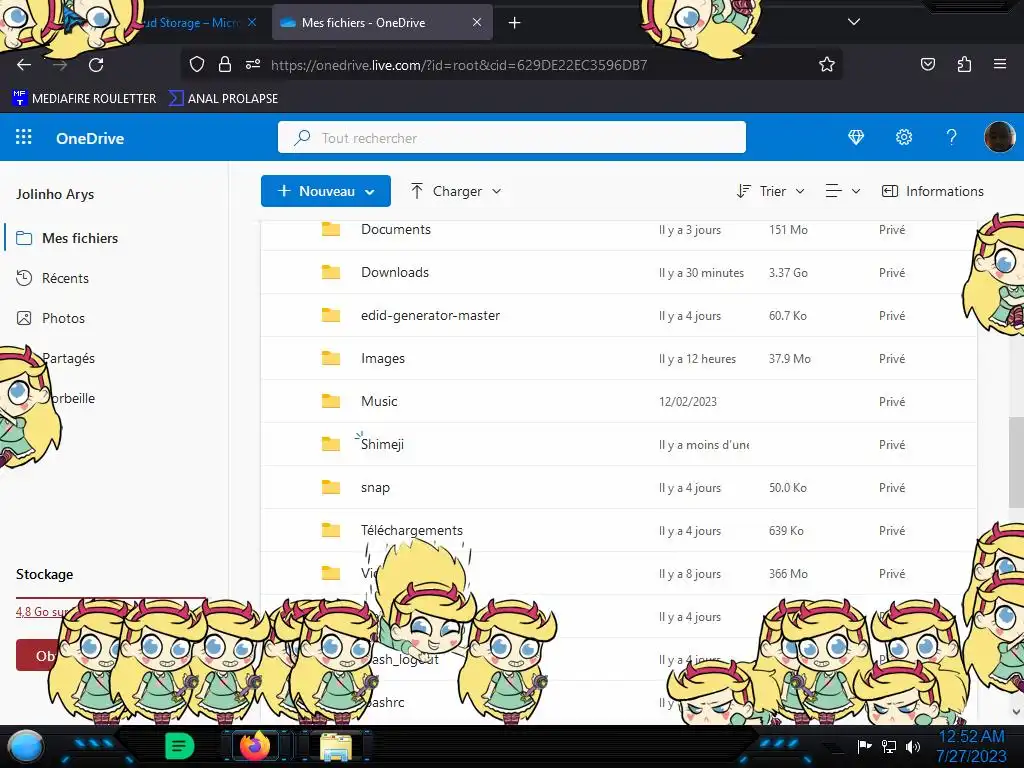Screen dimensions: 1024x768
Task: Open the Downloads folder
Action: [394, 272]
